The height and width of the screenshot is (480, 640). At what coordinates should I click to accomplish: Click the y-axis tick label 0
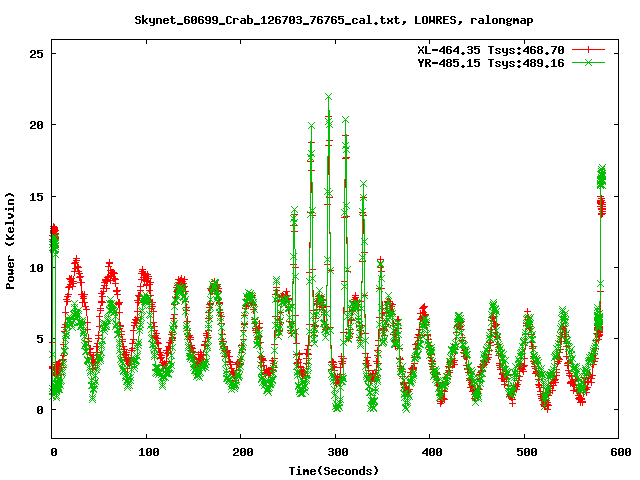coord(40,410)
